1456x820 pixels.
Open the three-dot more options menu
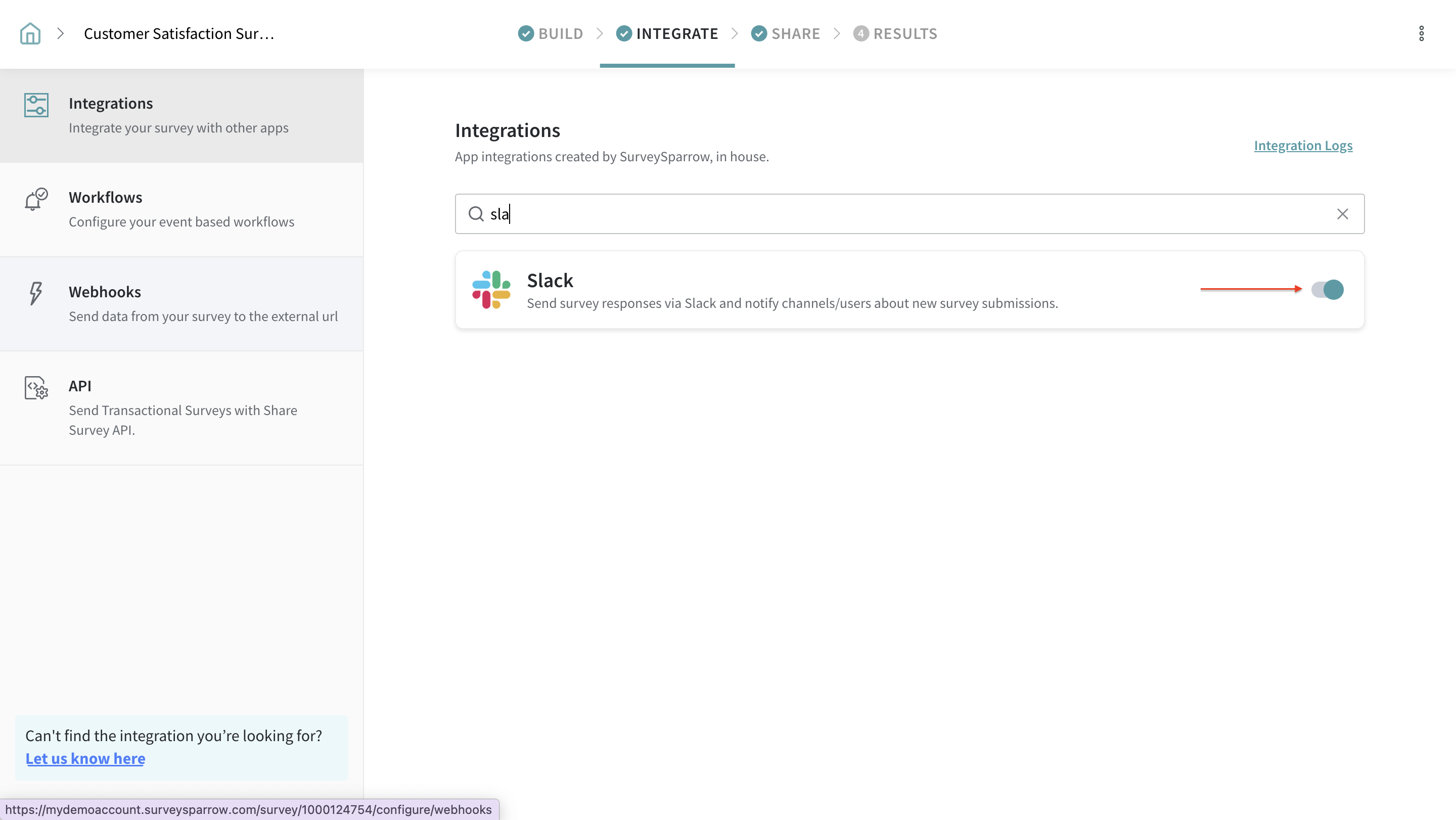(x=1421, y=33)
